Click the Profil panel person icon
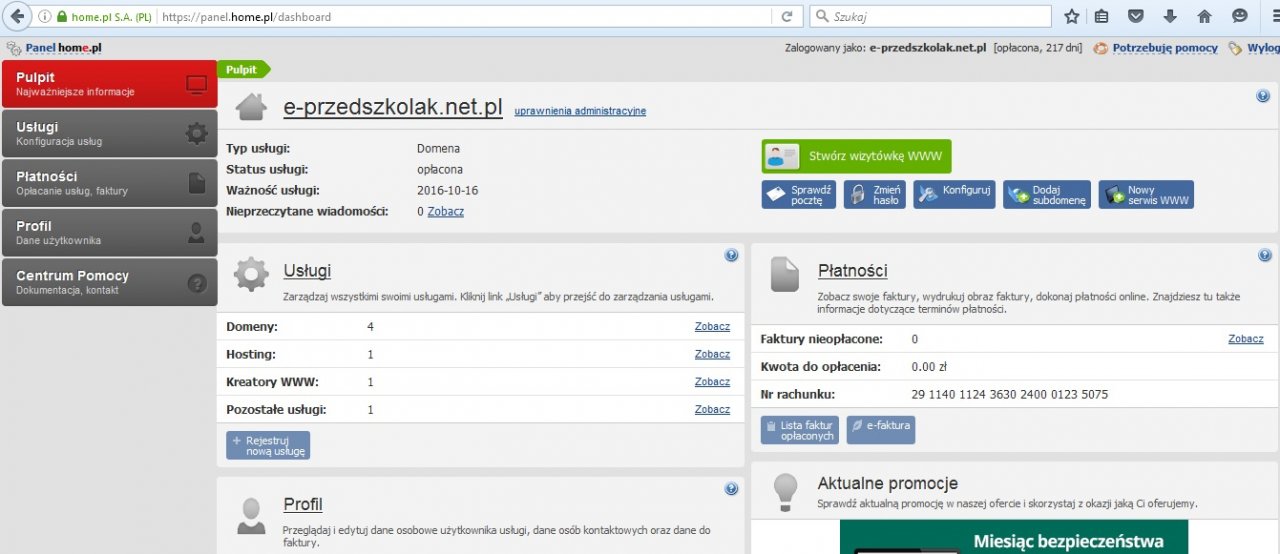The image size is (1280, 554). [251, 516]
